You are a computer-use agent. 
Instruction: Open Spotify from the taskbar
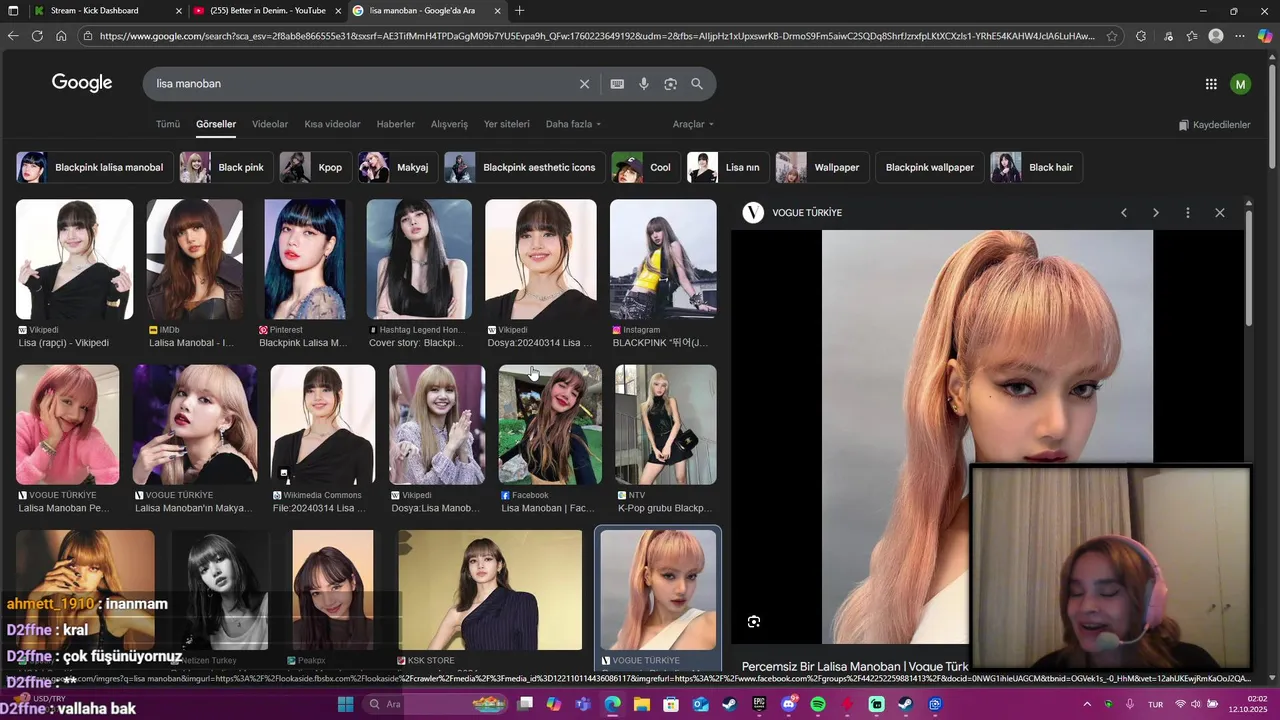[x=817, y=704]
